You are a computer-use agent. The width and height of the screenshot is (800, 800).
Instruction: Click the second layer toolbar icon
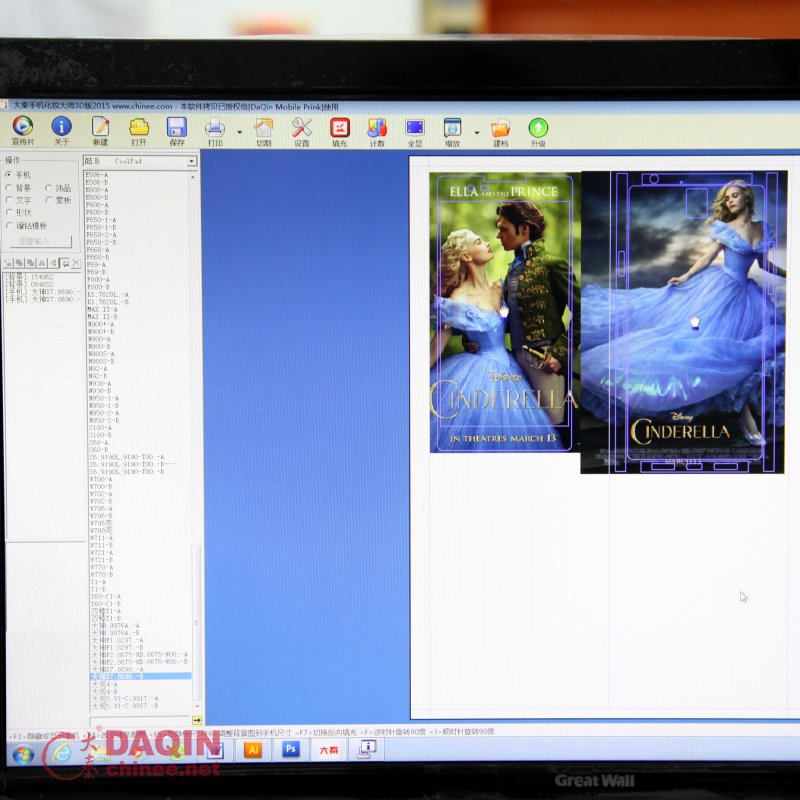tap(20, 263)
